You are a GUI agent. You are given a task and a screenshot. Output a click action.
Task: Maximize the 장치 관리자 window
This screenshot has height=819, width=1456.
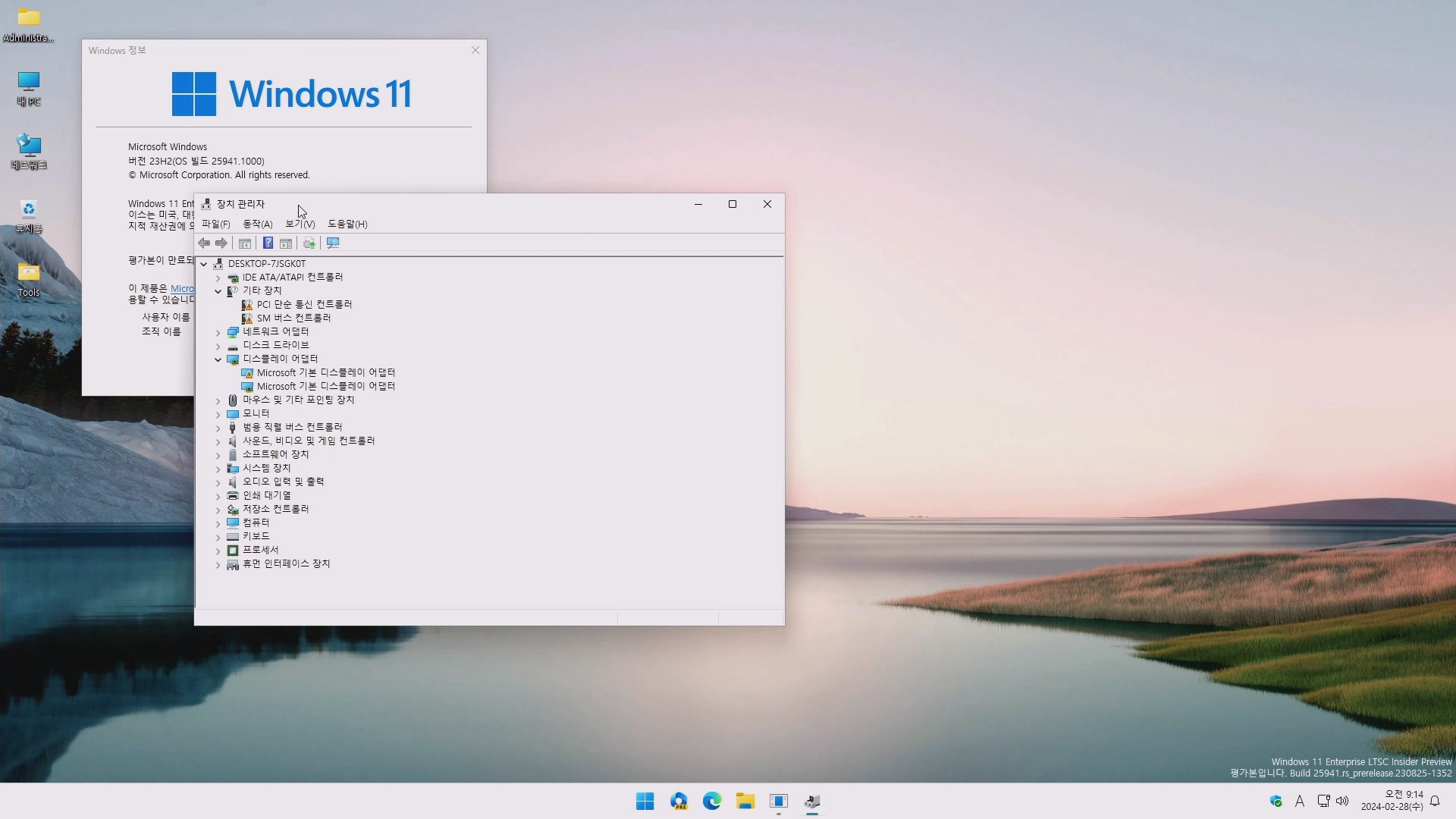(x=733, y=204)
